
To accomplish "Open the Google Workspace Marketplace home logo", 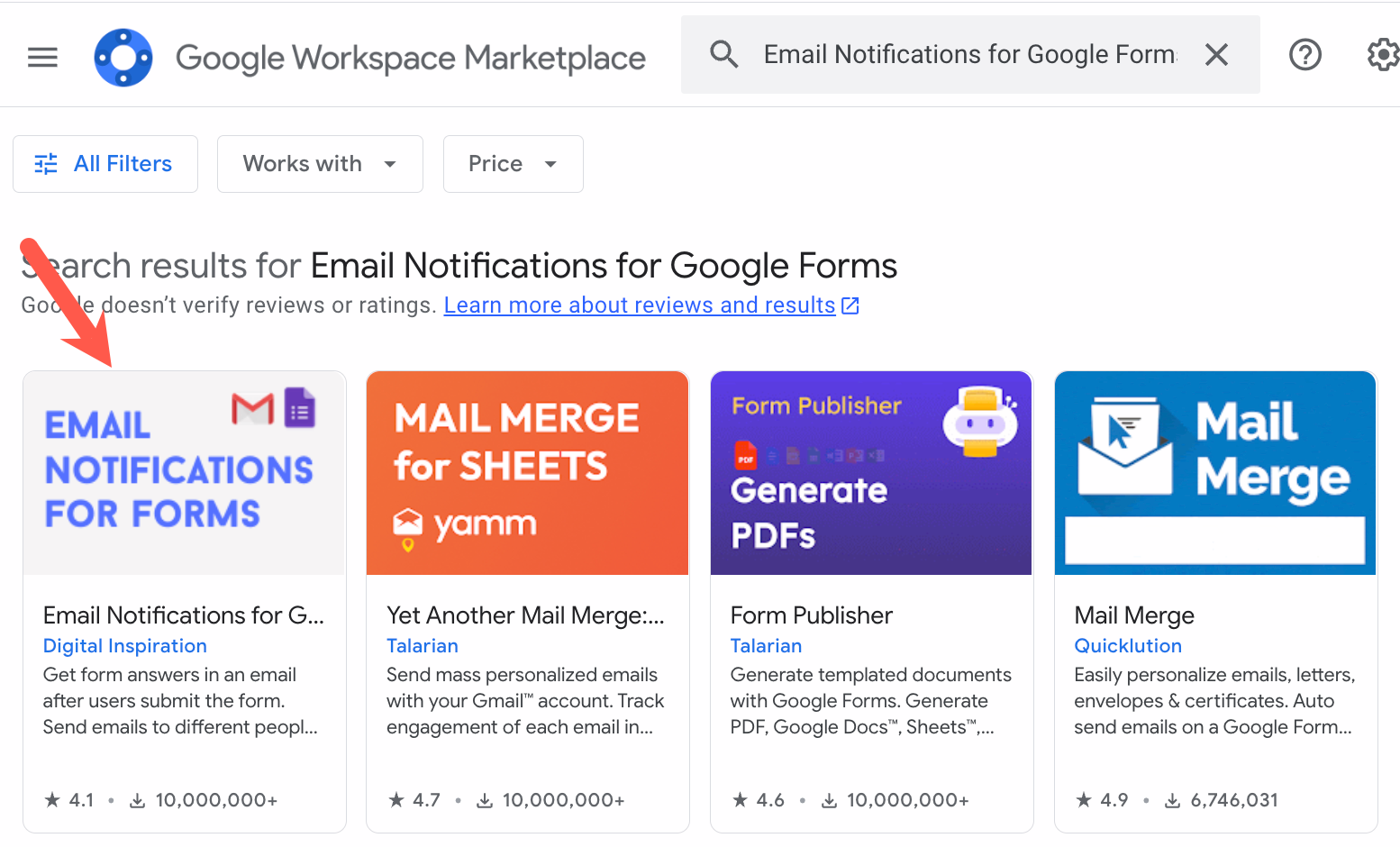I will [x=123, y=57].
